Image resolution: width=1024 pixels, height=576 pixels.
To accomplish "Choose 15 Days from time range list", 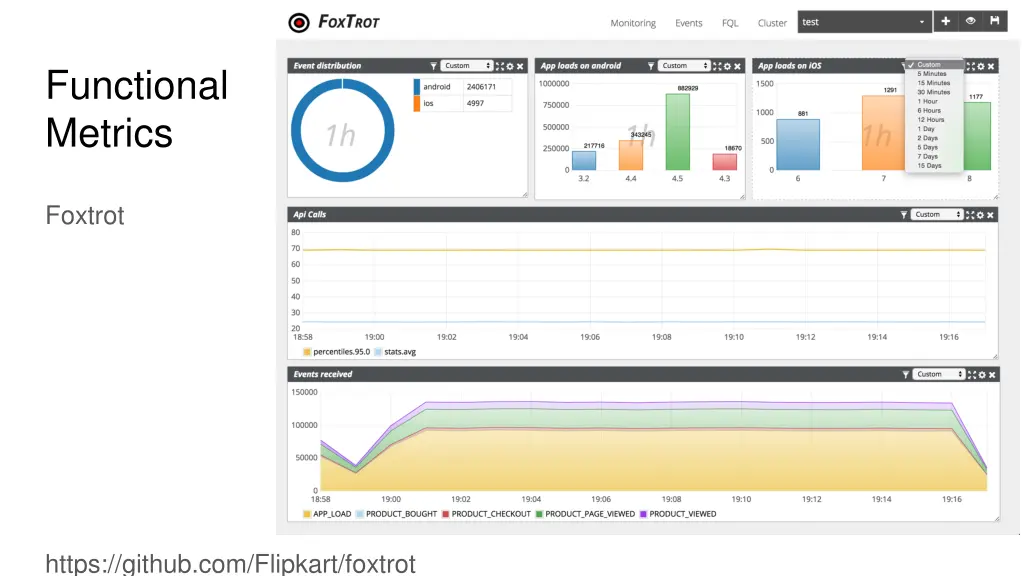I will (x=935, y=165).
